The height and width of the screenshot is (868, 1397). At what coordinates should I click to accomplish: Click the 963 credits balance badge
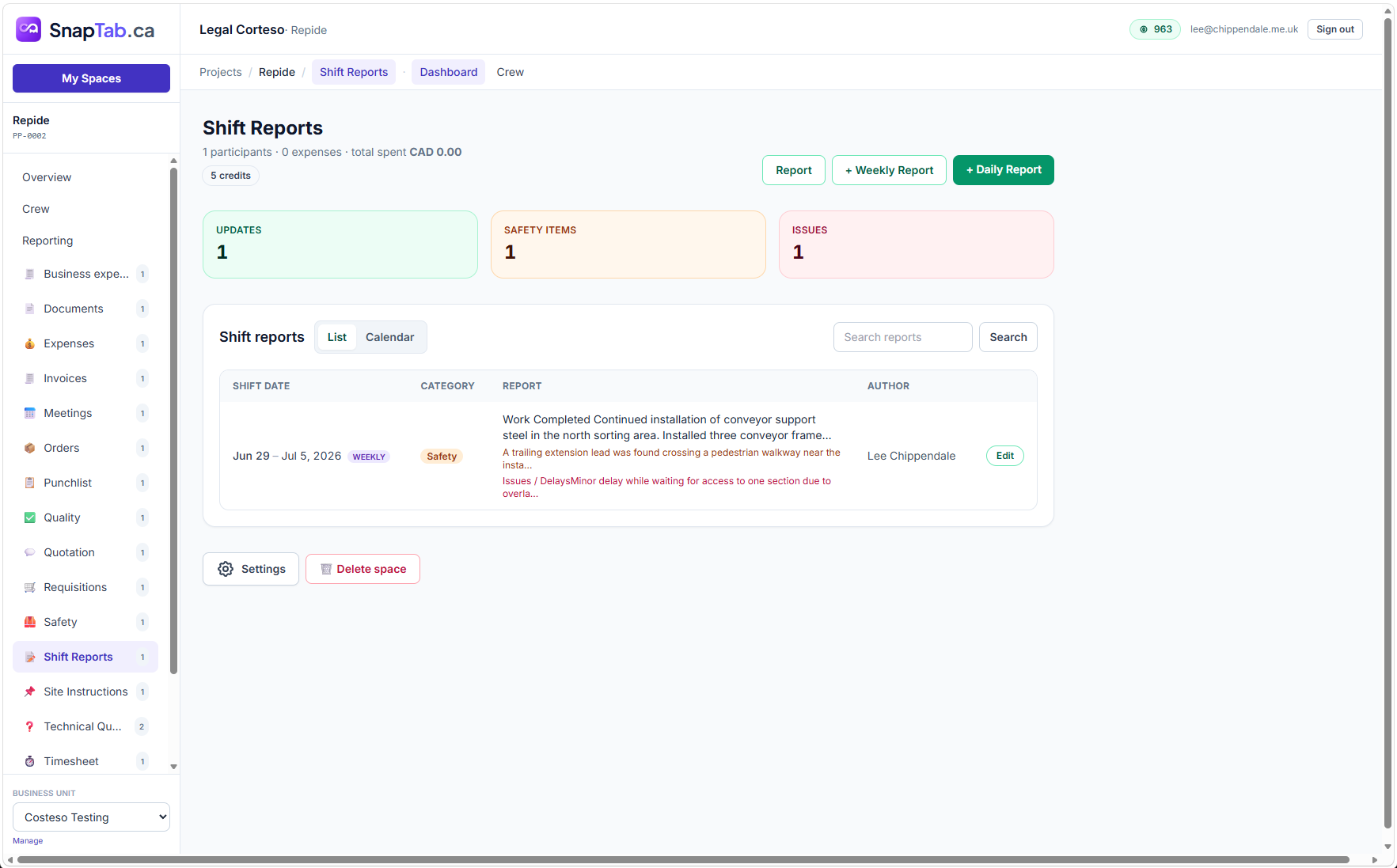tap(1156, 29)
